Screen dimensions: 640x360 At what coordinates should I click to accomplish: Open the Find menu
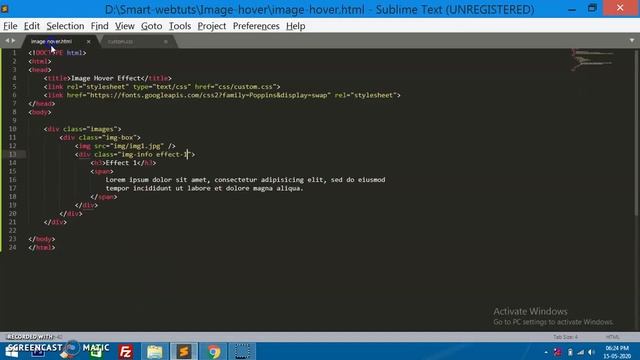pos(99,26)
